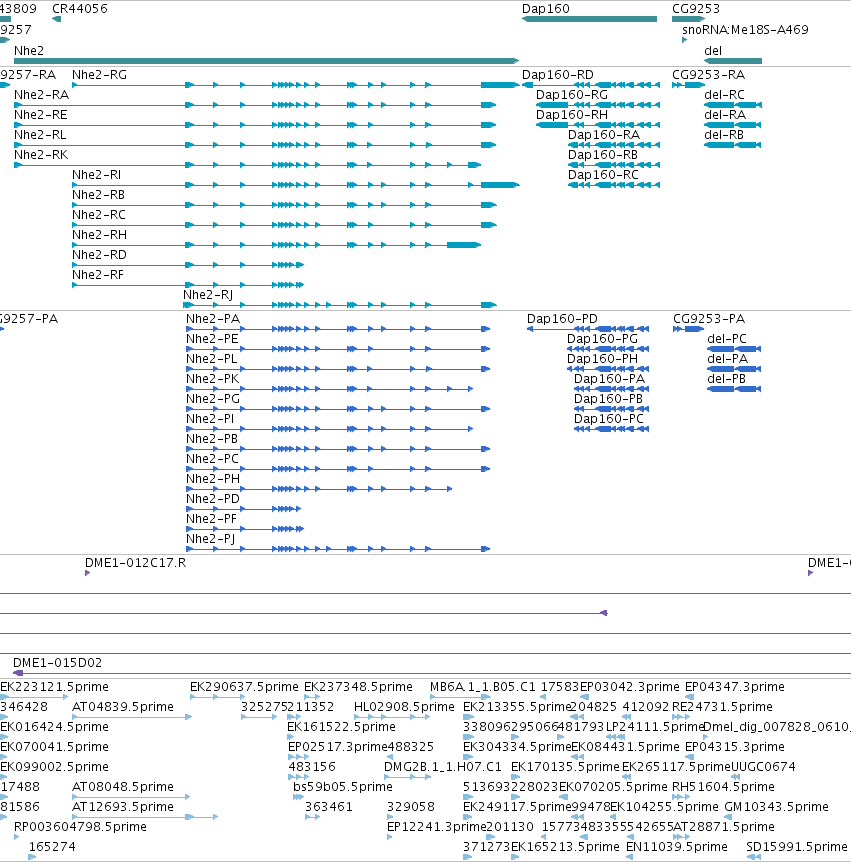Viewport: 851px width, 862px height.
Task: Open EST label AT04839.5prime
Action: [123, 706]
